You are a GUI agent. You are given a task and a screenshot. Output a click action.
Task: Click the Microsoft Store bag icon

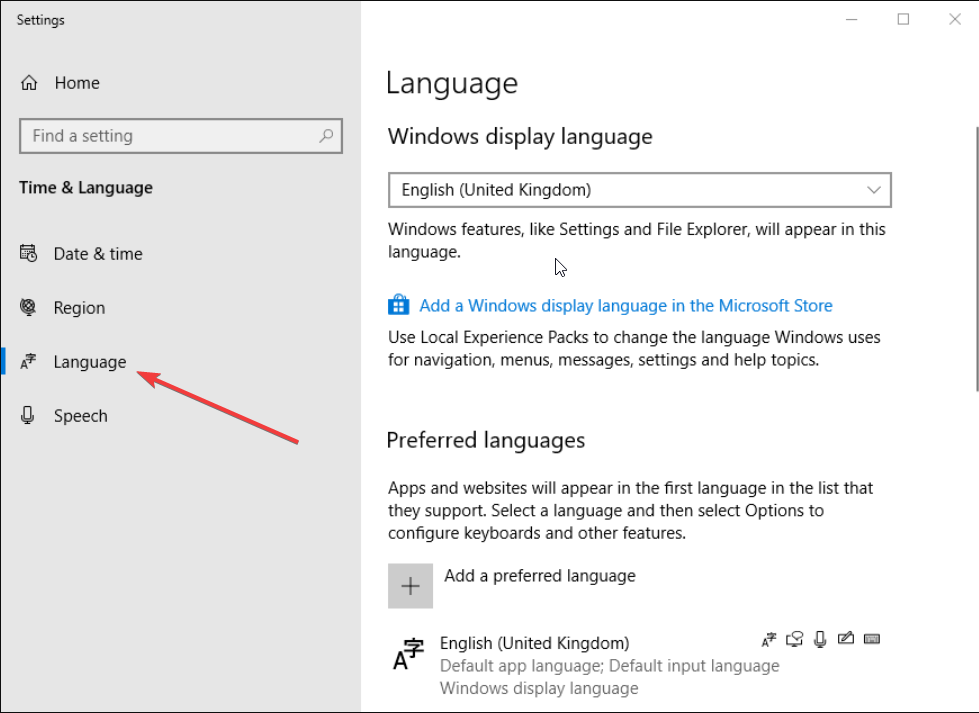[398, 305]
